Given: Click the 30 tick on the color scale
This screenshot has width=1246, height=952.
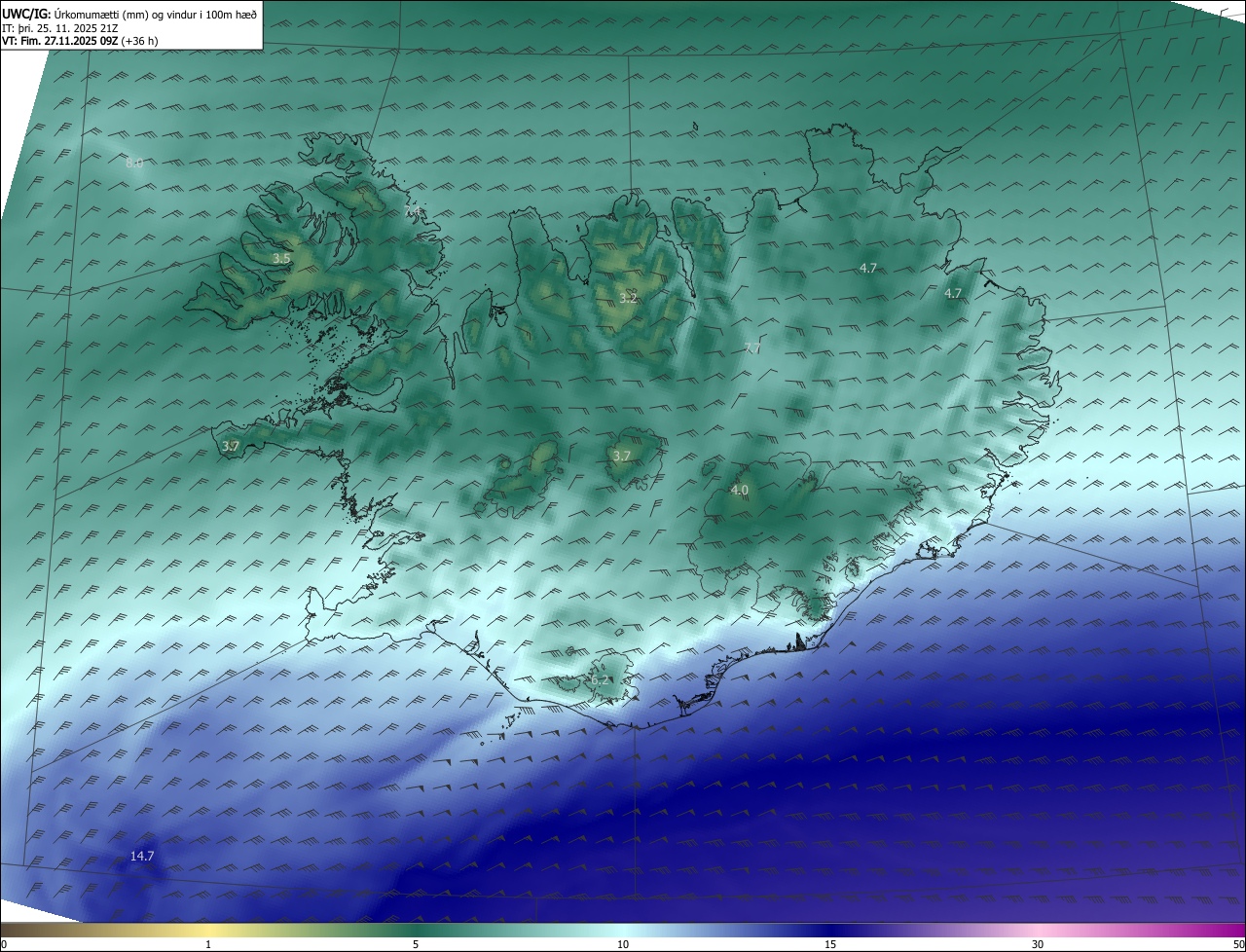Looking at the screenshot, I should pyautogui.click(x=1038, y=944).
